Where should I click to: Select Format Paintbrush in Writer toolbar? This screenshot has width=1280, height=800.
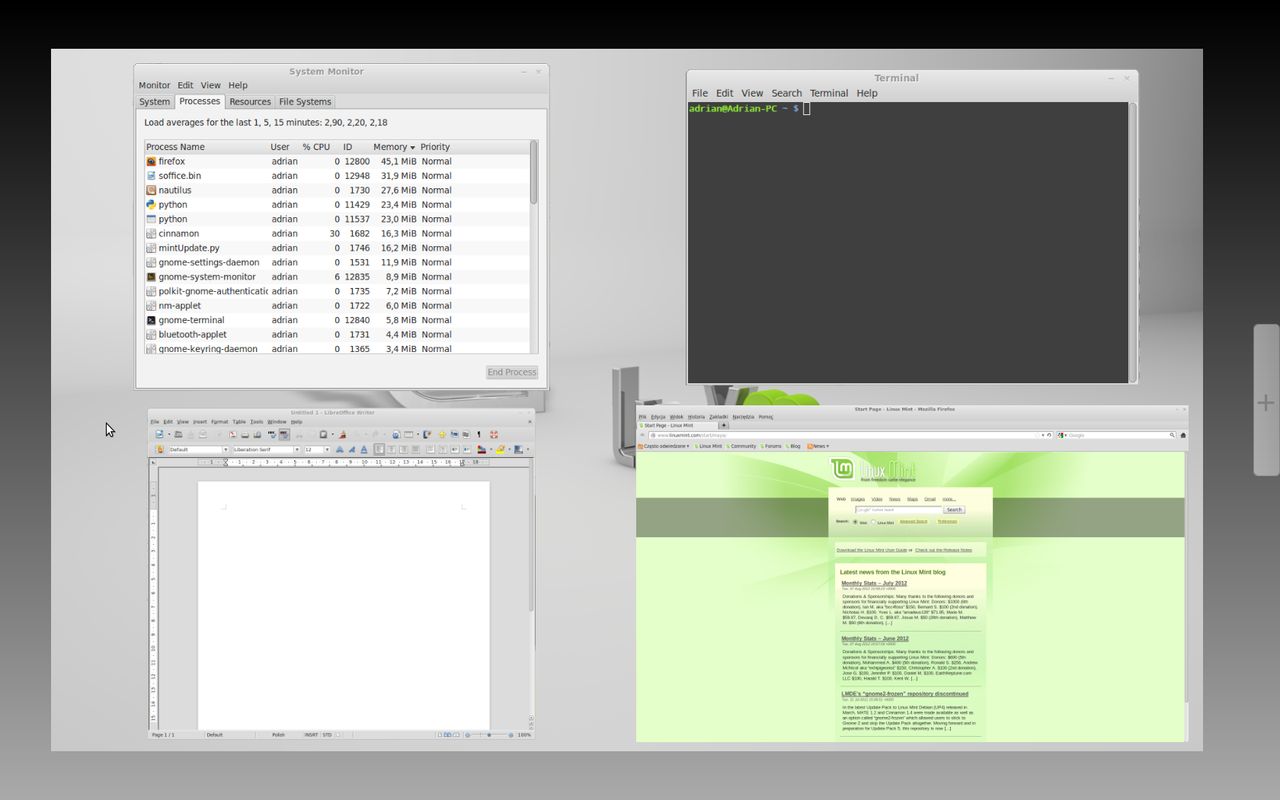click(342, 434)
